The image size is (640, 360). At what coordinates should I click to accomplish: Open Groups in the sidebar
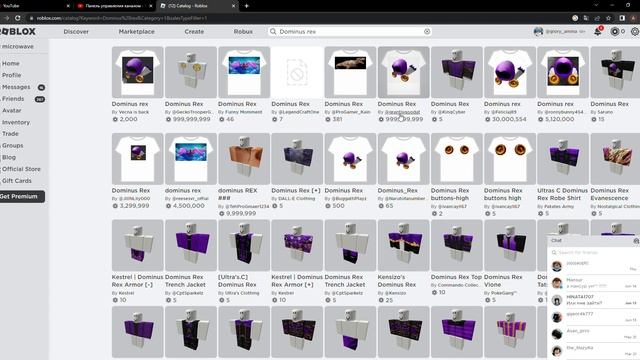[13, 145]
